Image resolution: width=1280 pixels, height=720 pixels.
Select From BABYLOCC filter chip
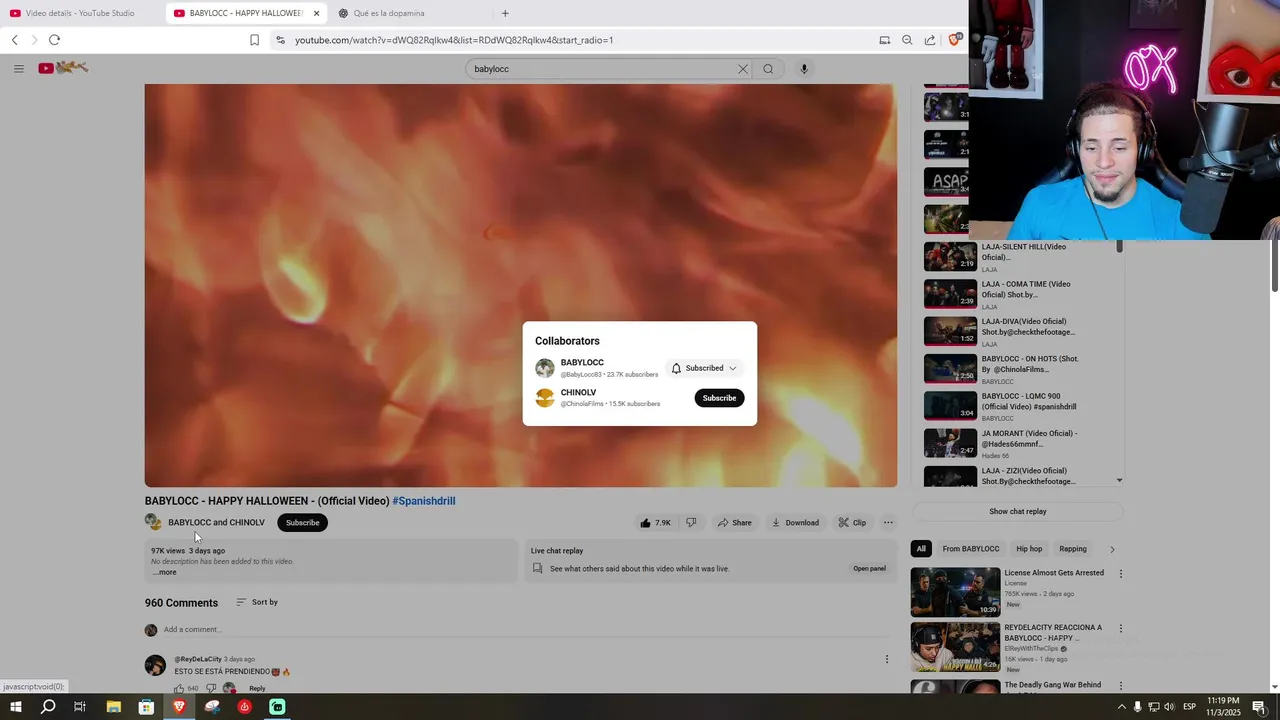point(971,549)
